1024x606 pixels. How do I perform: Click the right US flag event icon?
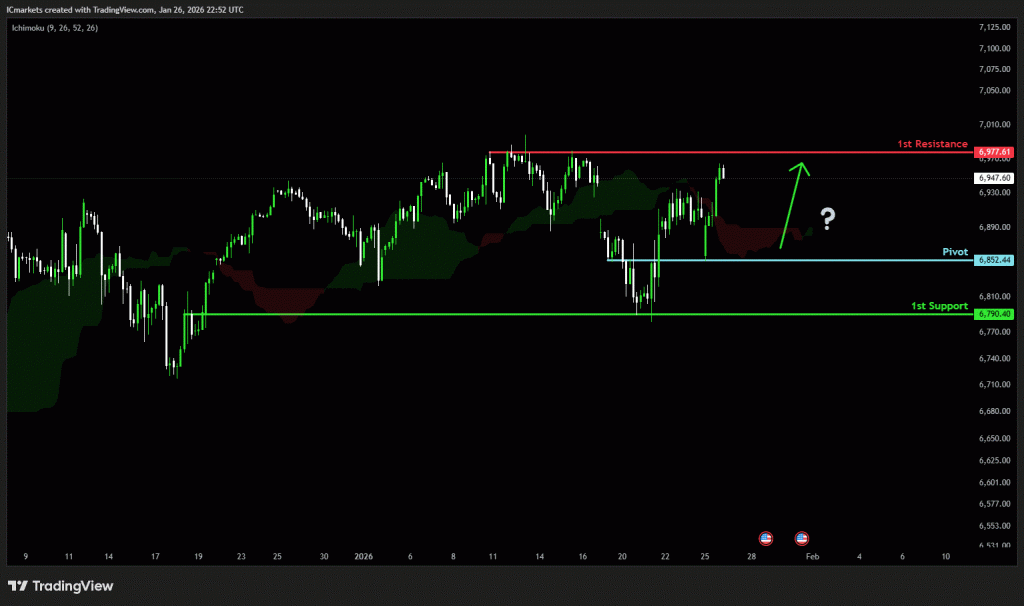(802, 538)
